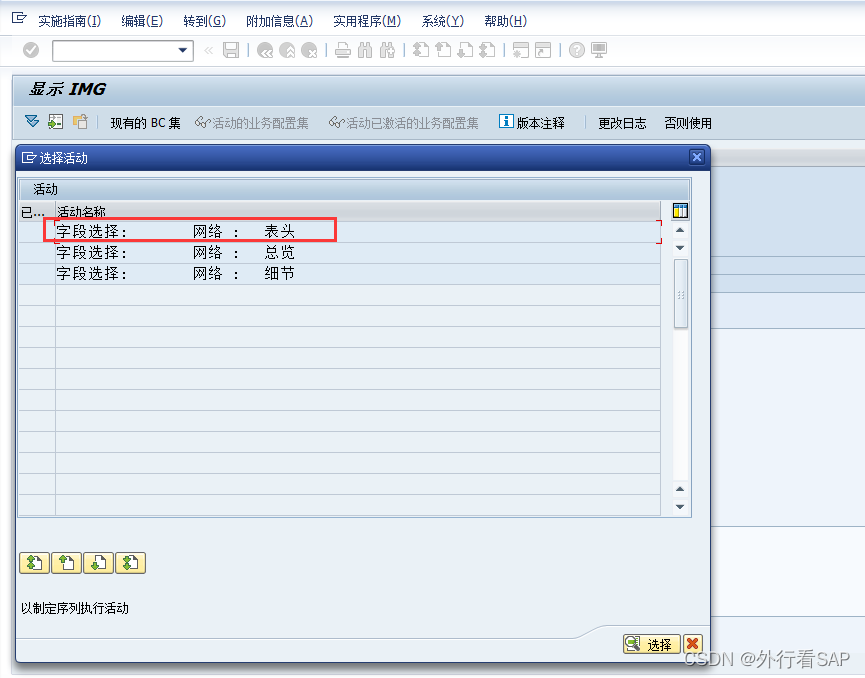The width and height of the screenshot is (865, 678).
Task: Click the Customize Local Layout monitor icon
Action: coord(599,50)
